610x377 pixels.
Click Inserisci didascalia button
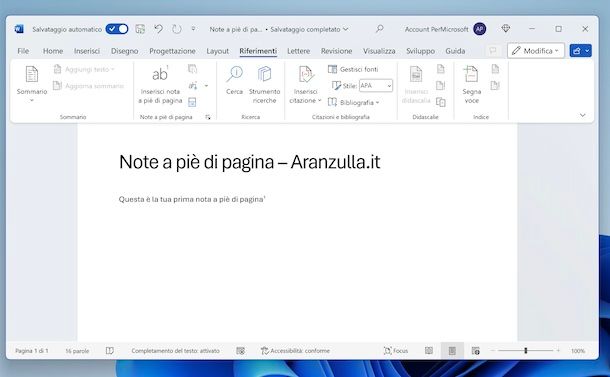(x=416, y=85)
